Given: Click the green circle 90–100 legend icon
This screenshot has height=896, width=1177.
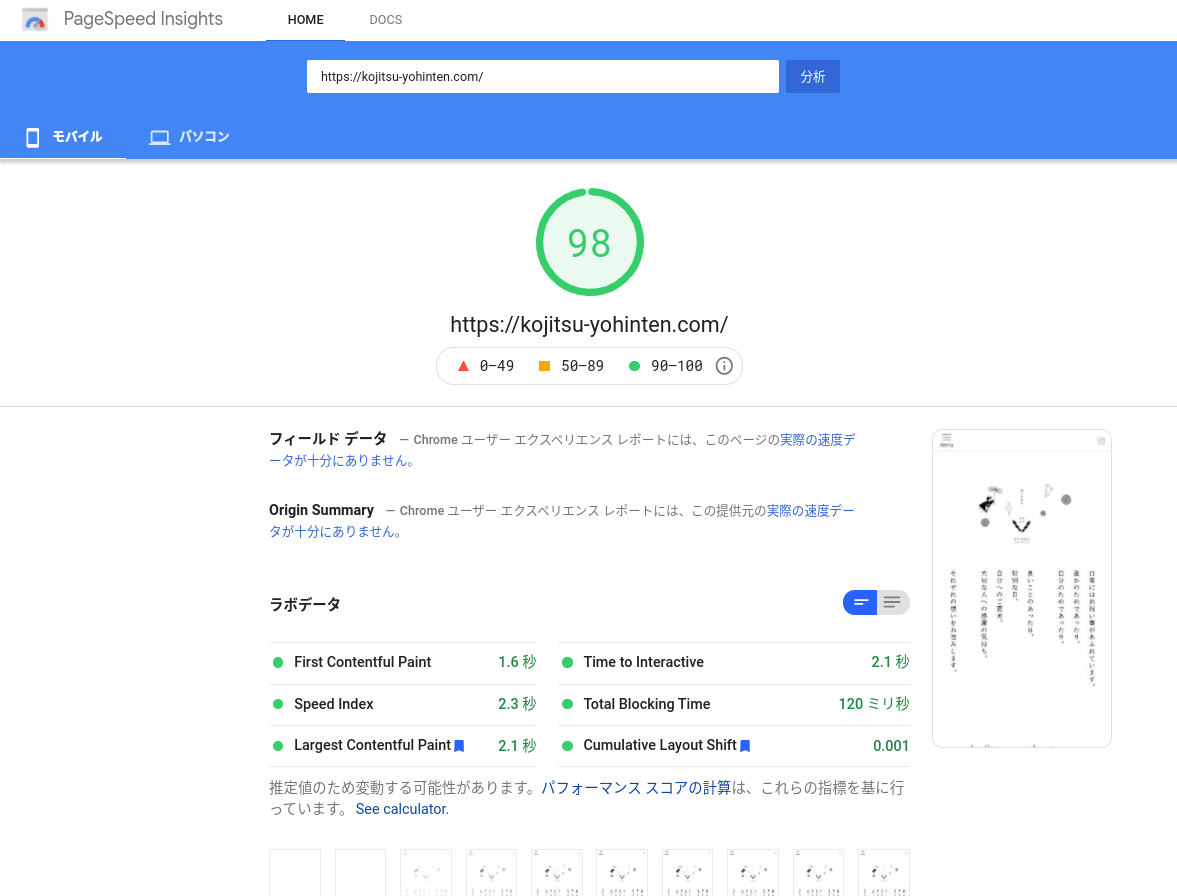Looking at the screenshot, I should 634,366.
